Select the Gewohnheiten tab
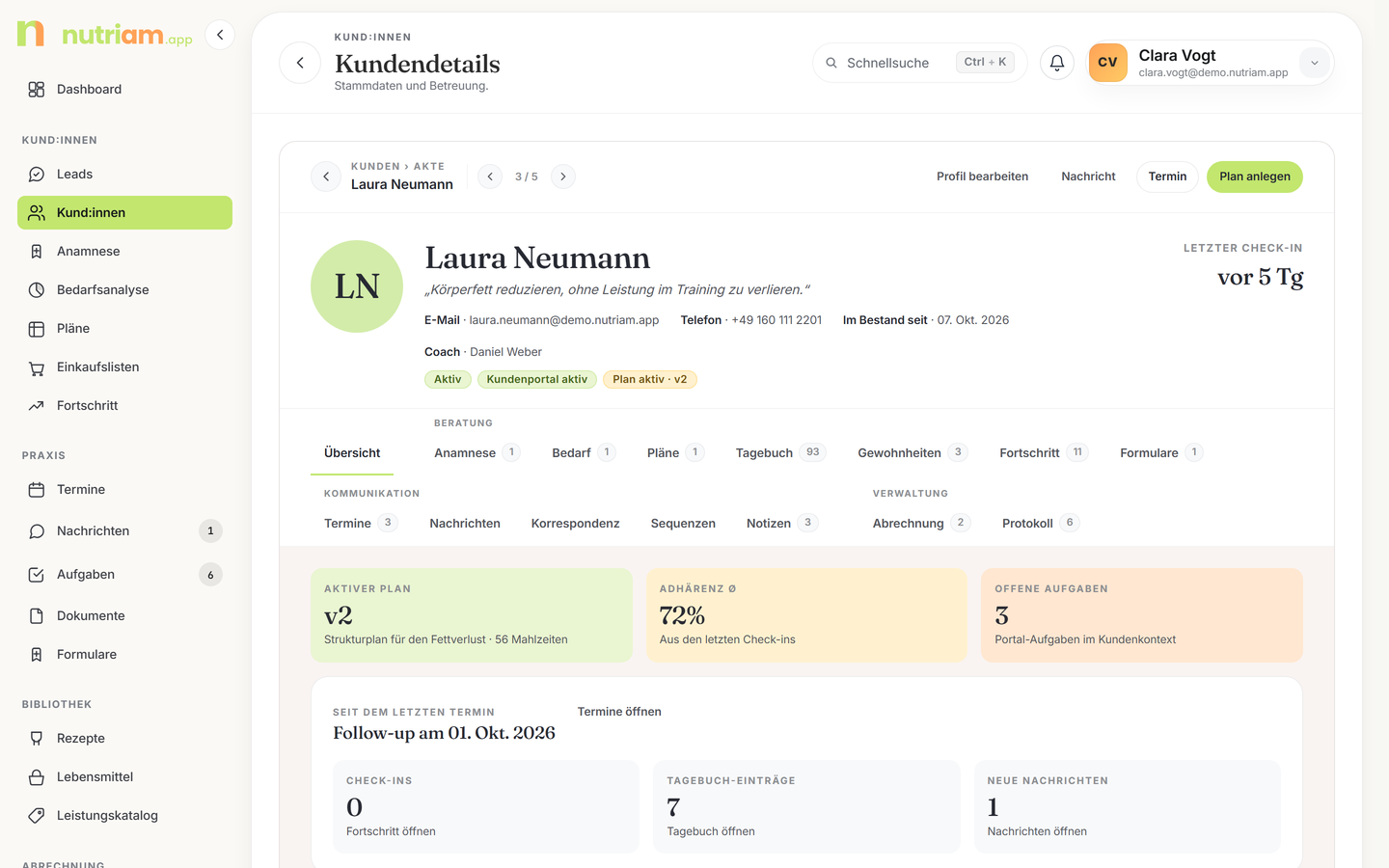 912,453
